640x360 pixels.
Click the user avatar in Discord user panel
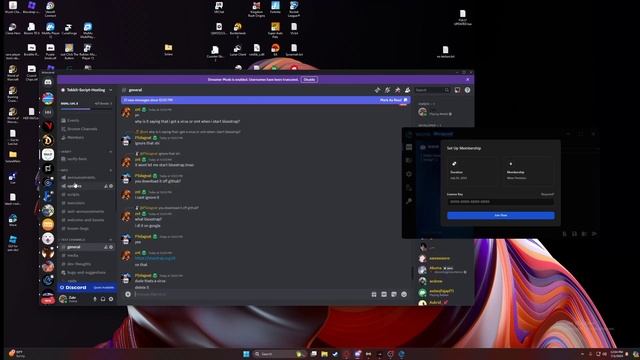63,299
